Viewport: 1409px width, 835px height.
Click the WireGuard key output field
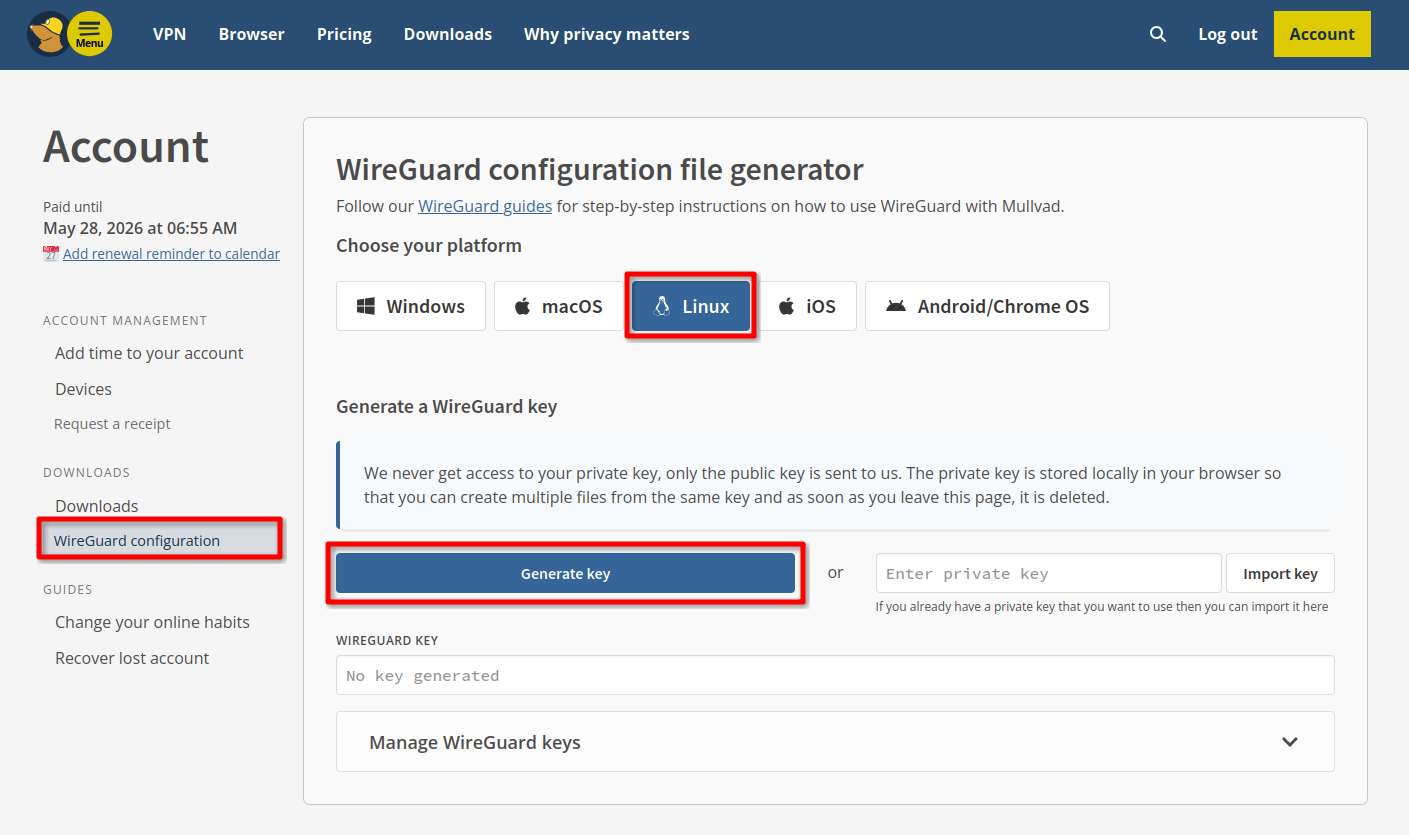(835, 675)
